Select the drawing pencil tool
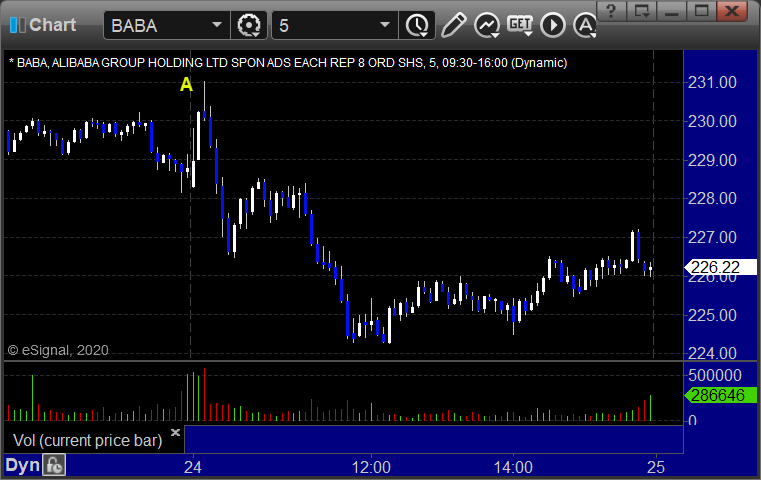The image size is (761, 480). (453, 25)
